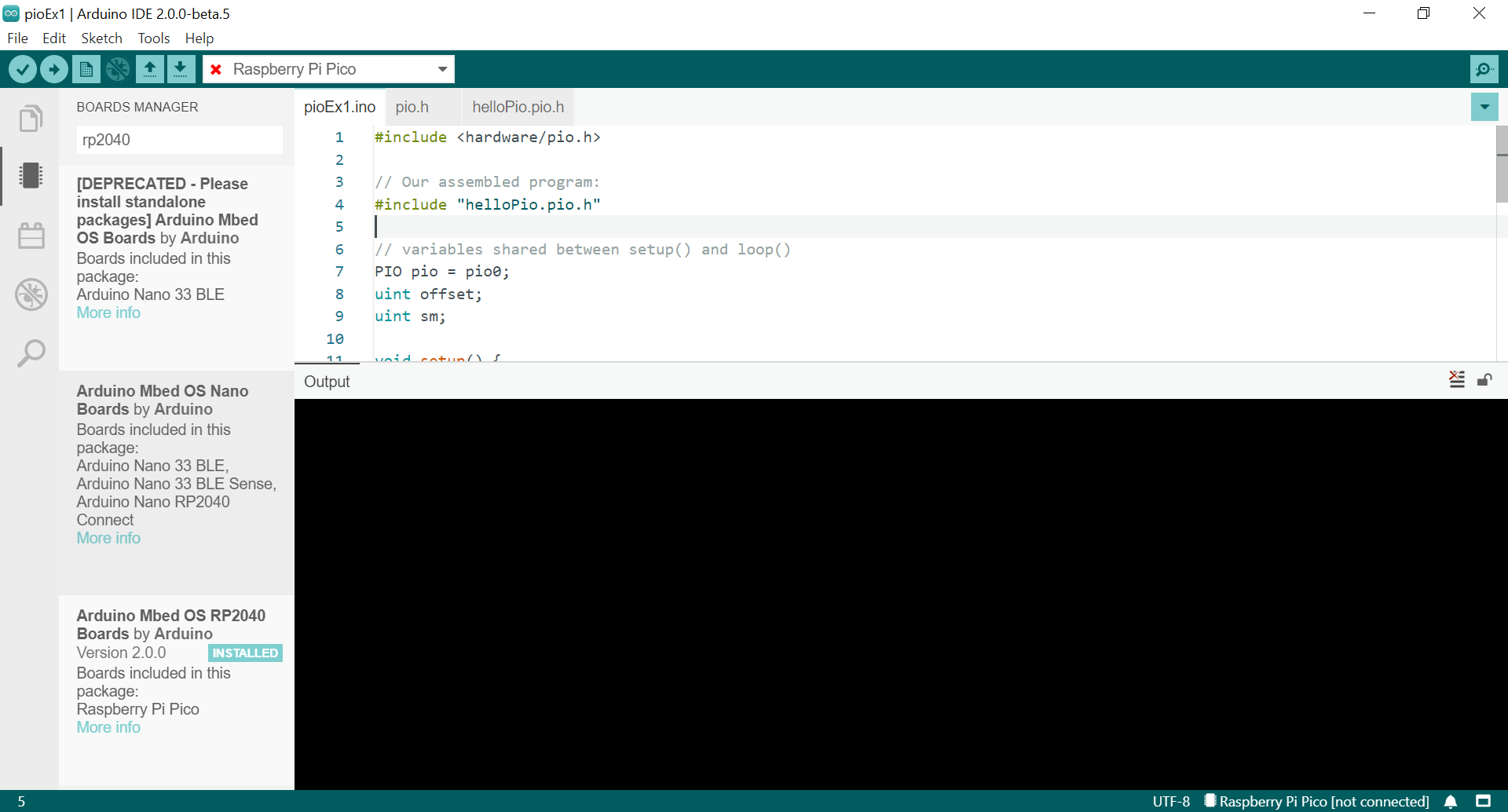
Task: Open the Library Manager sidebar icon
Action: pyautogui.click(x=31, y=235)
